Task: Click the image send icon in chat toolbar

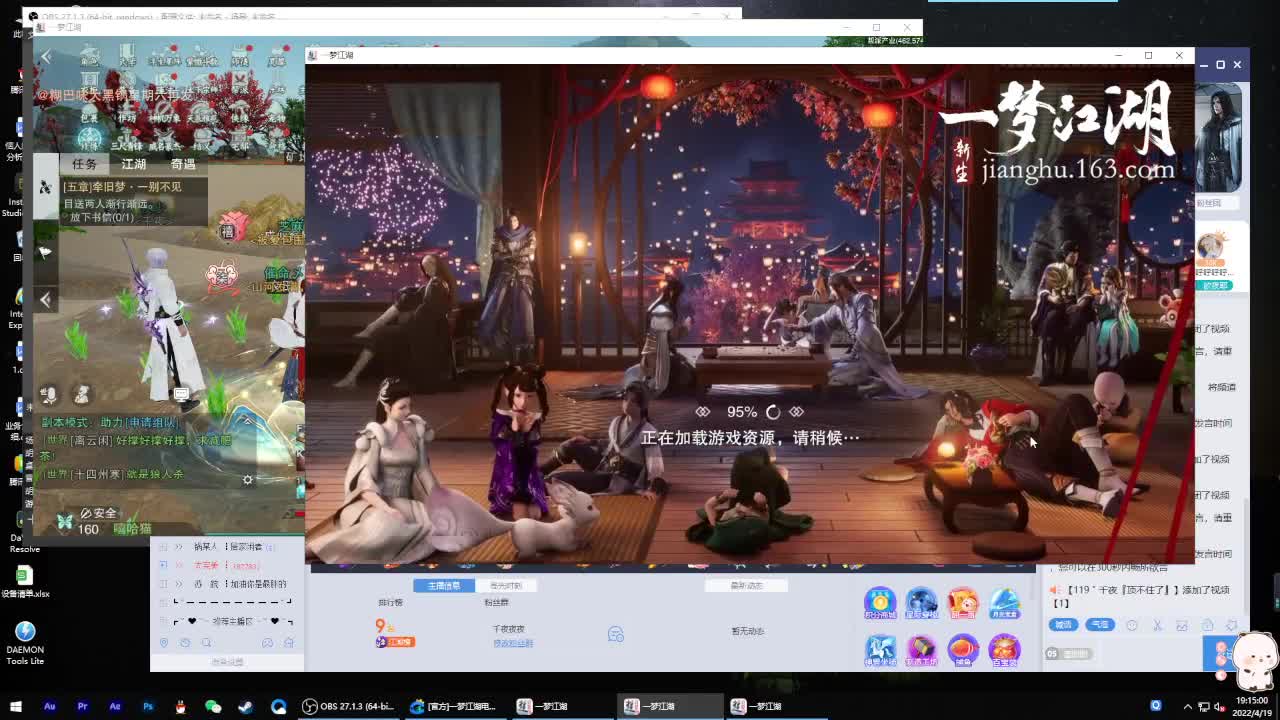Action: [1182, 625]
